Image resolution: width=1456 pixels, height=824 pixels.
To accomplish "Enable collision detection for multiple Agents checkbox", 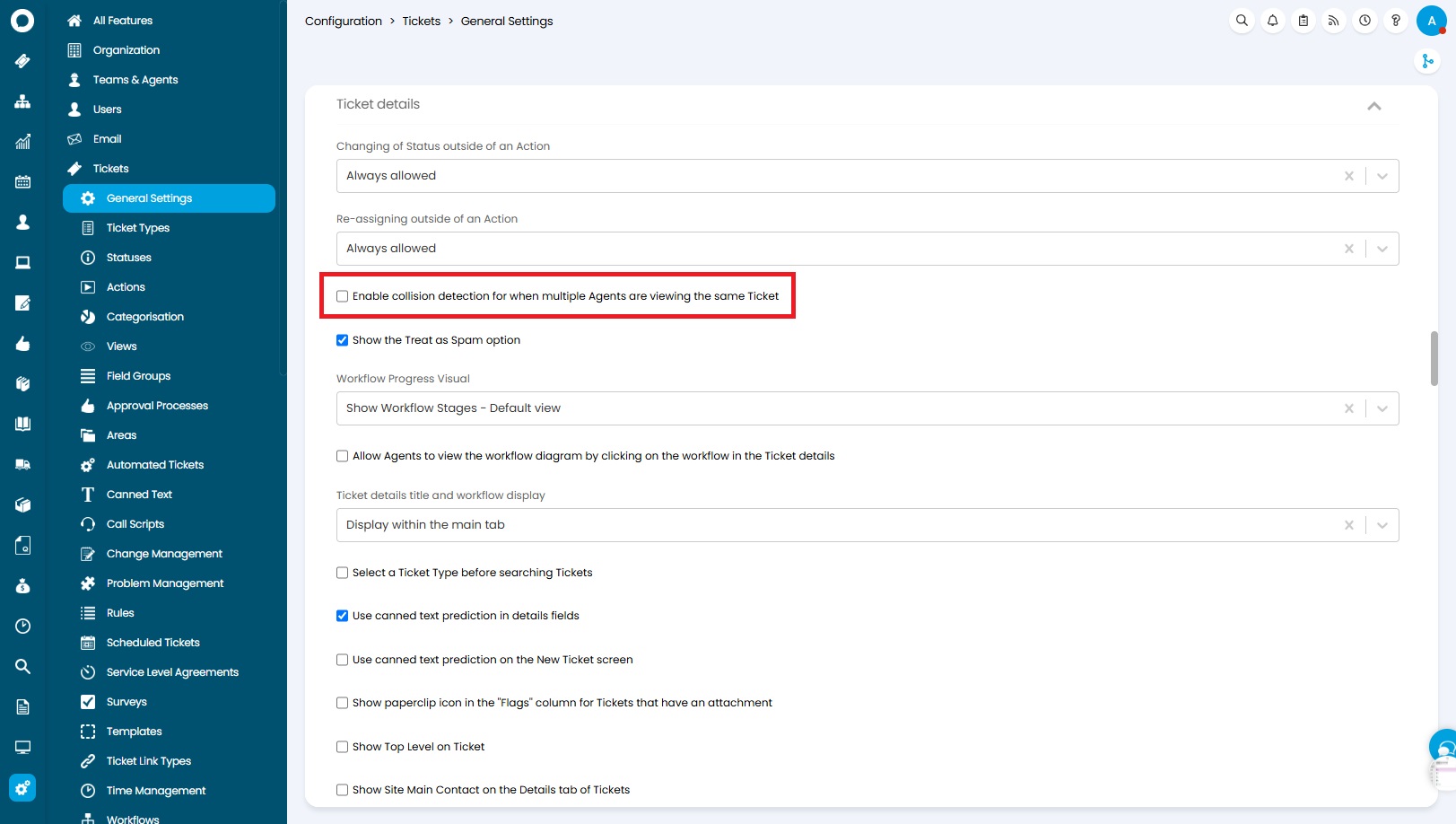I will (342, 296).
